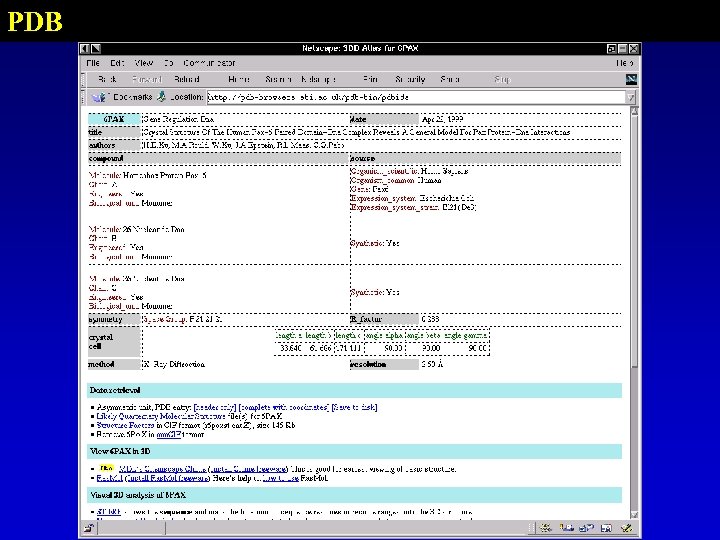Open the [header only] link
The image size is (720, 540).
(214, 407)
